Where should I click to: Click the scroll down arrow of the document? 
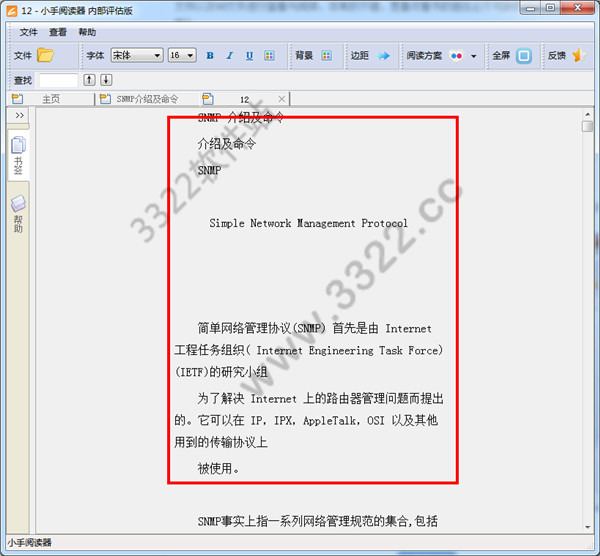coord(587,527)
